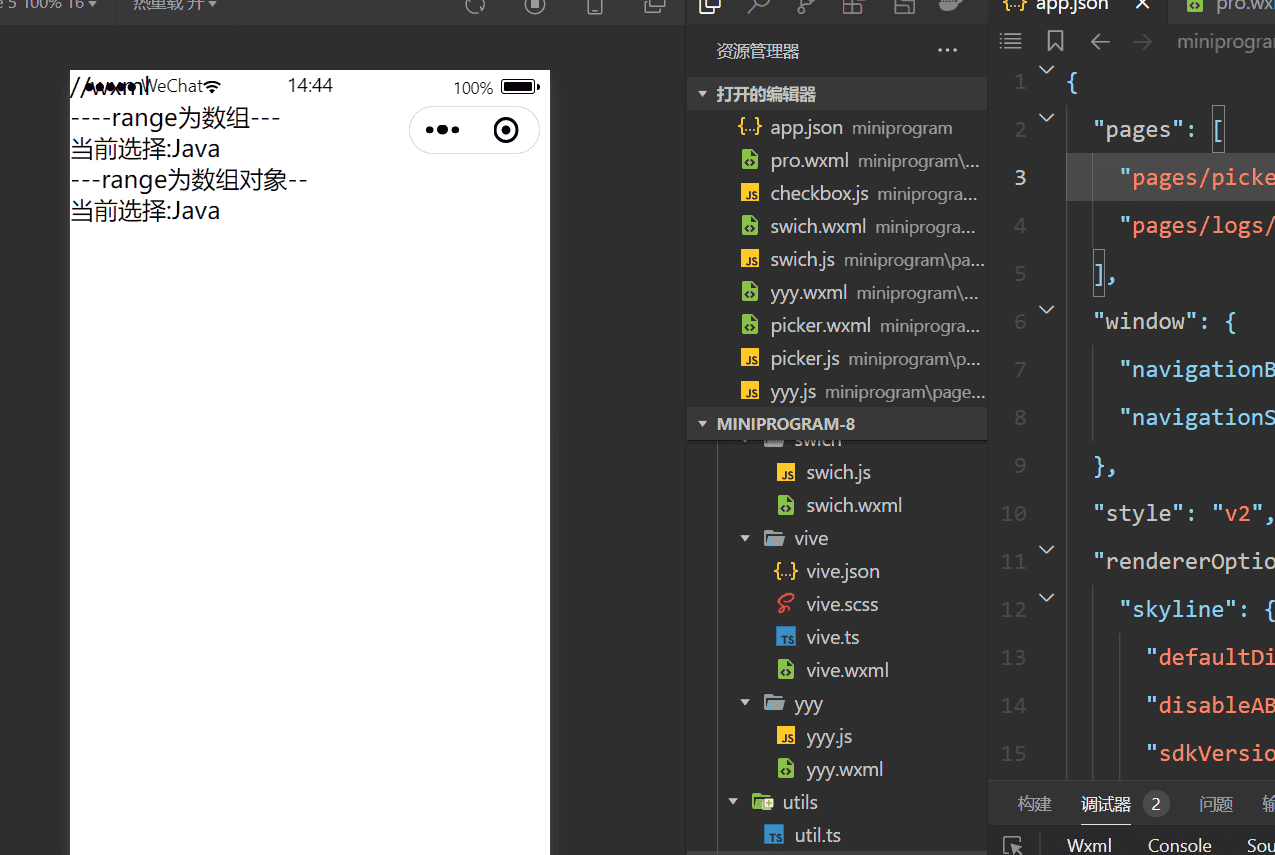Open the simulator capsule three-dot menu
Image resolution: width=1275 pixels, height=855 pixels.
(x=442, y=130)
